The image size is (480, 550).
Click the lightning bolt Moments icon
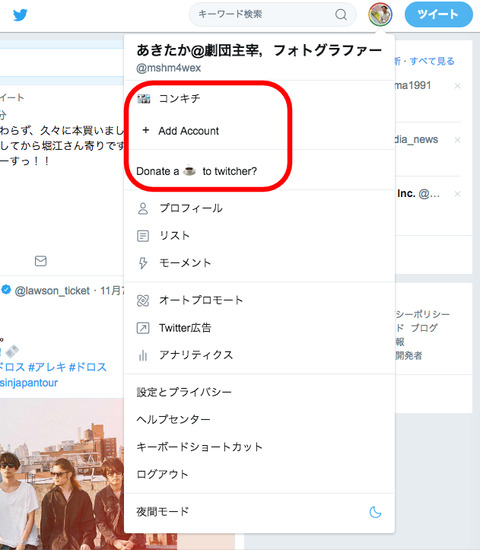click(143, 263)
